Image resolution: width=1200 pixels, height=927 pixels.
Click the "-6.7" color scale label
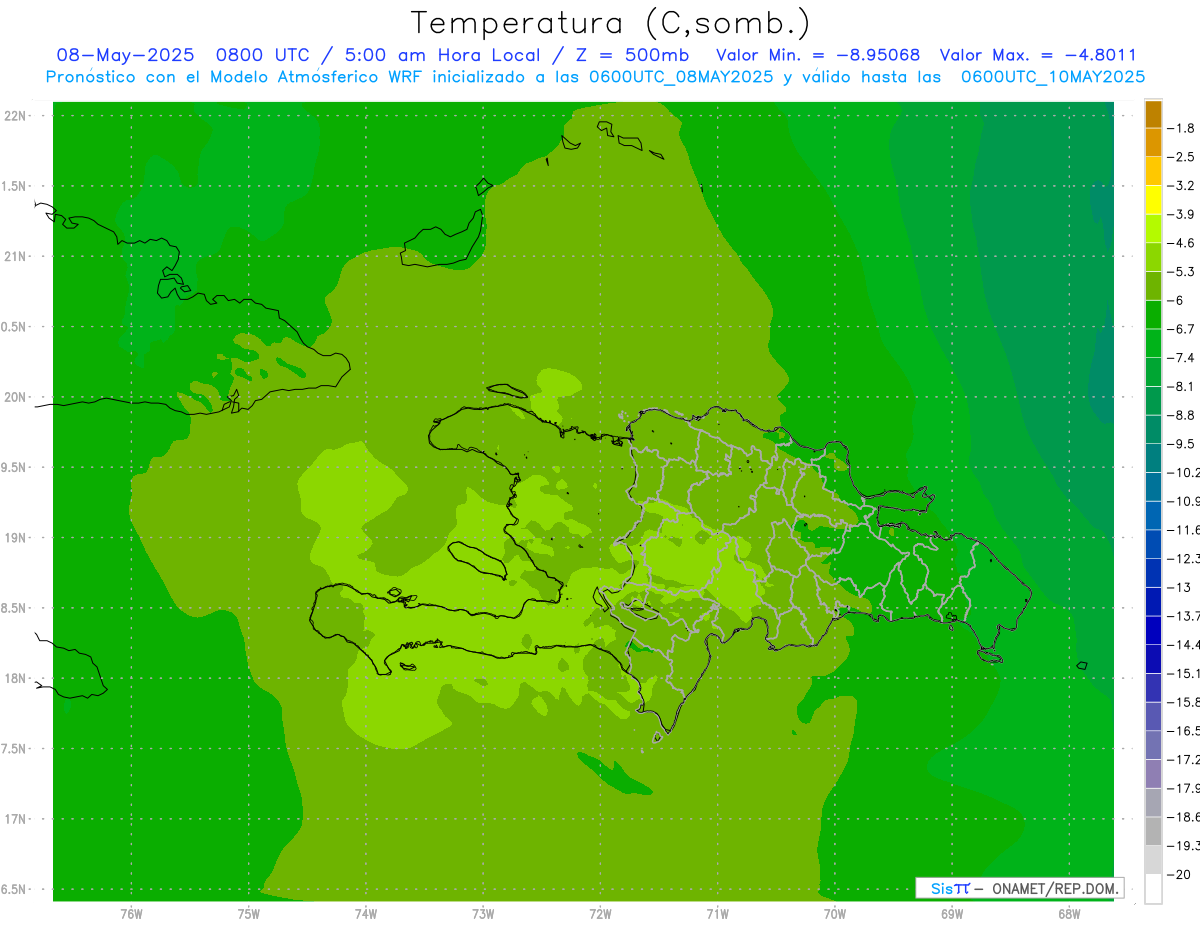1181,329
